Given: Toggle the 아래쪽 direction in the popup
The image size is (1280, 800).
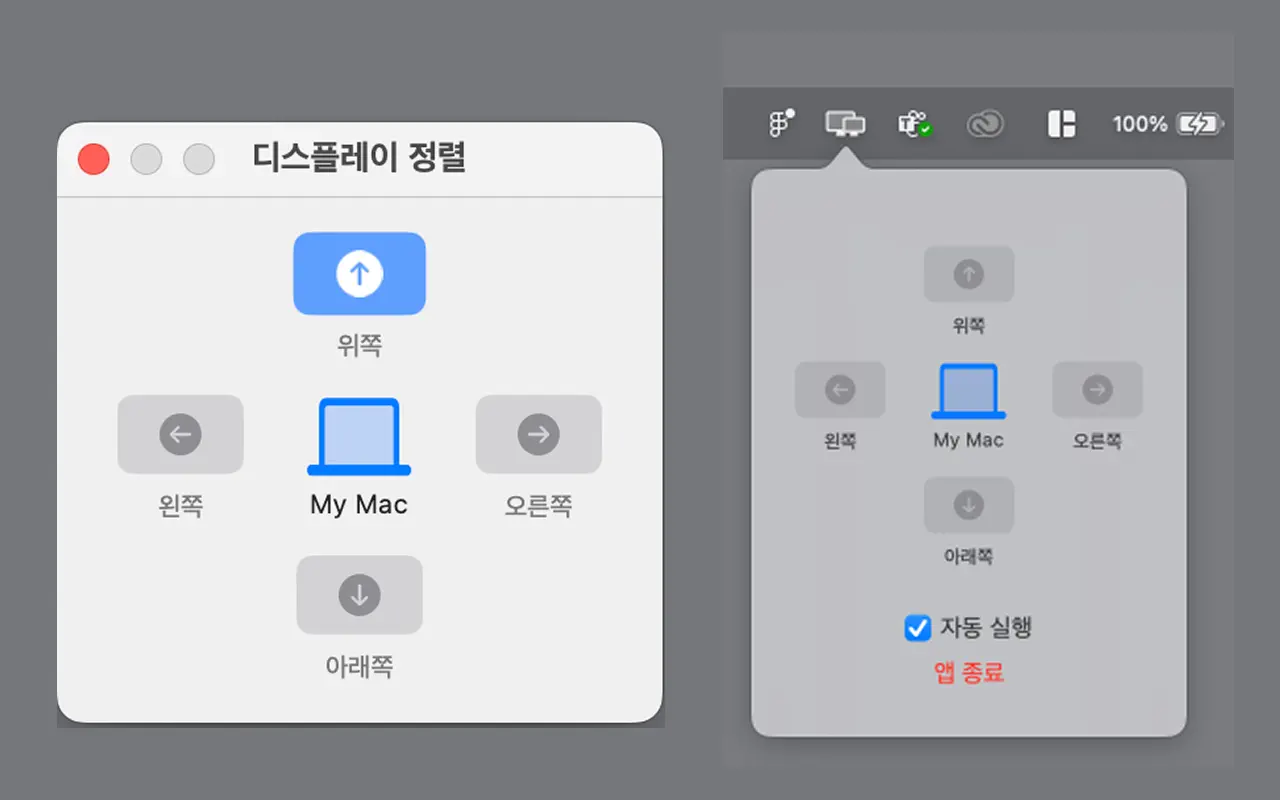Looking at the screenshot, I should coord(967,505).
